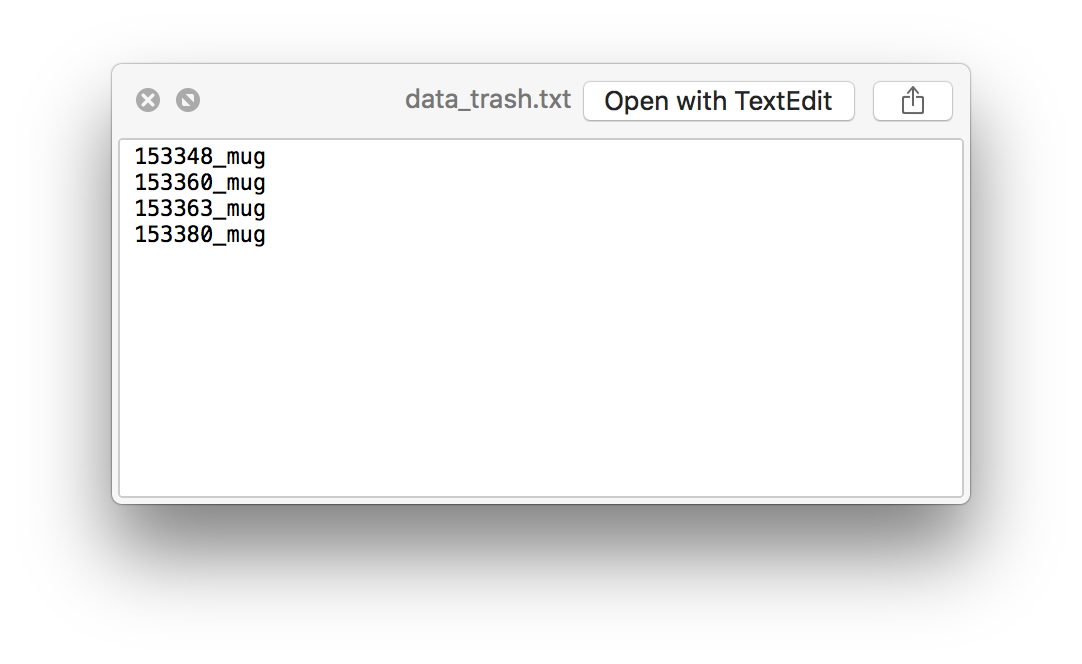The height and width of the screenshot is (664, 1082).
Task: Click the txt extension in the title
Action: tap(553, 99)
